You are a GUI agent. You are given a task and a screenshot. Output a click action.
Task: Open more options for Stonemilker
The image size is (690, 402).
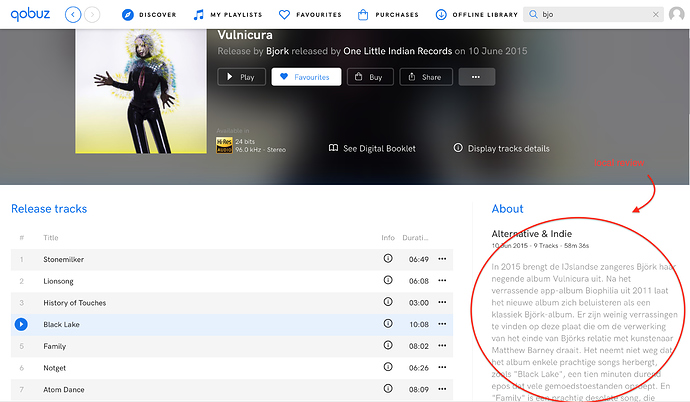(442, 259)
